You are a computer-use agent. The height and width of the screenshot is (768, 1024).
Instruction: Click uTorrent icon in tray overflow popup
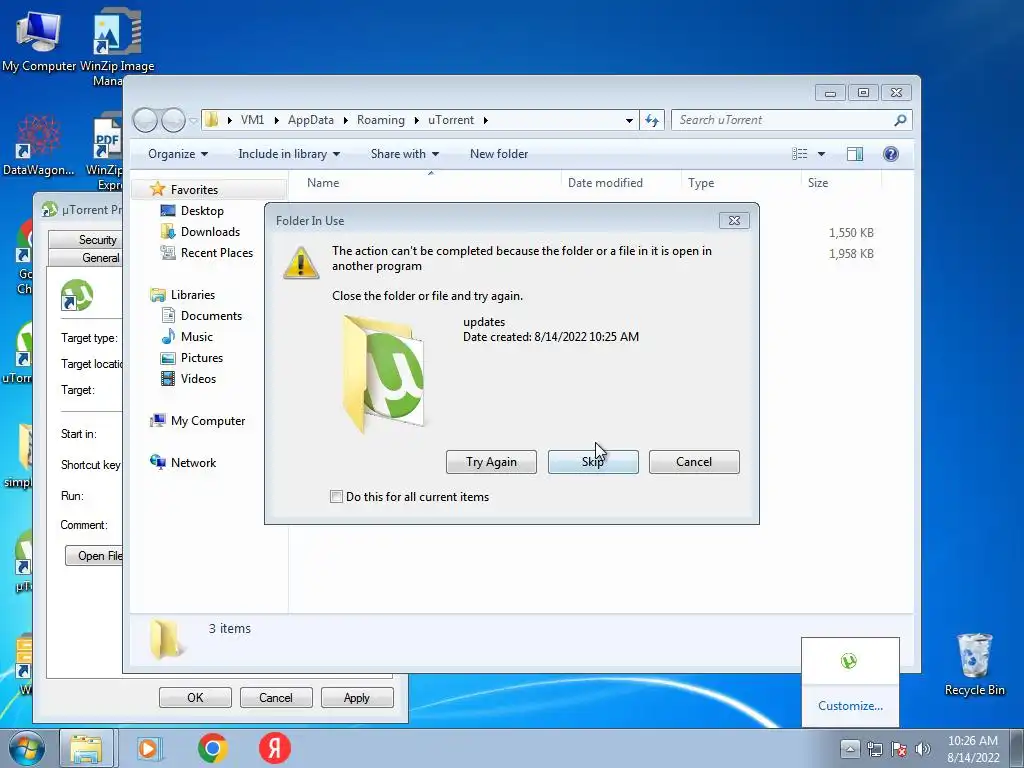coord(849,661)
